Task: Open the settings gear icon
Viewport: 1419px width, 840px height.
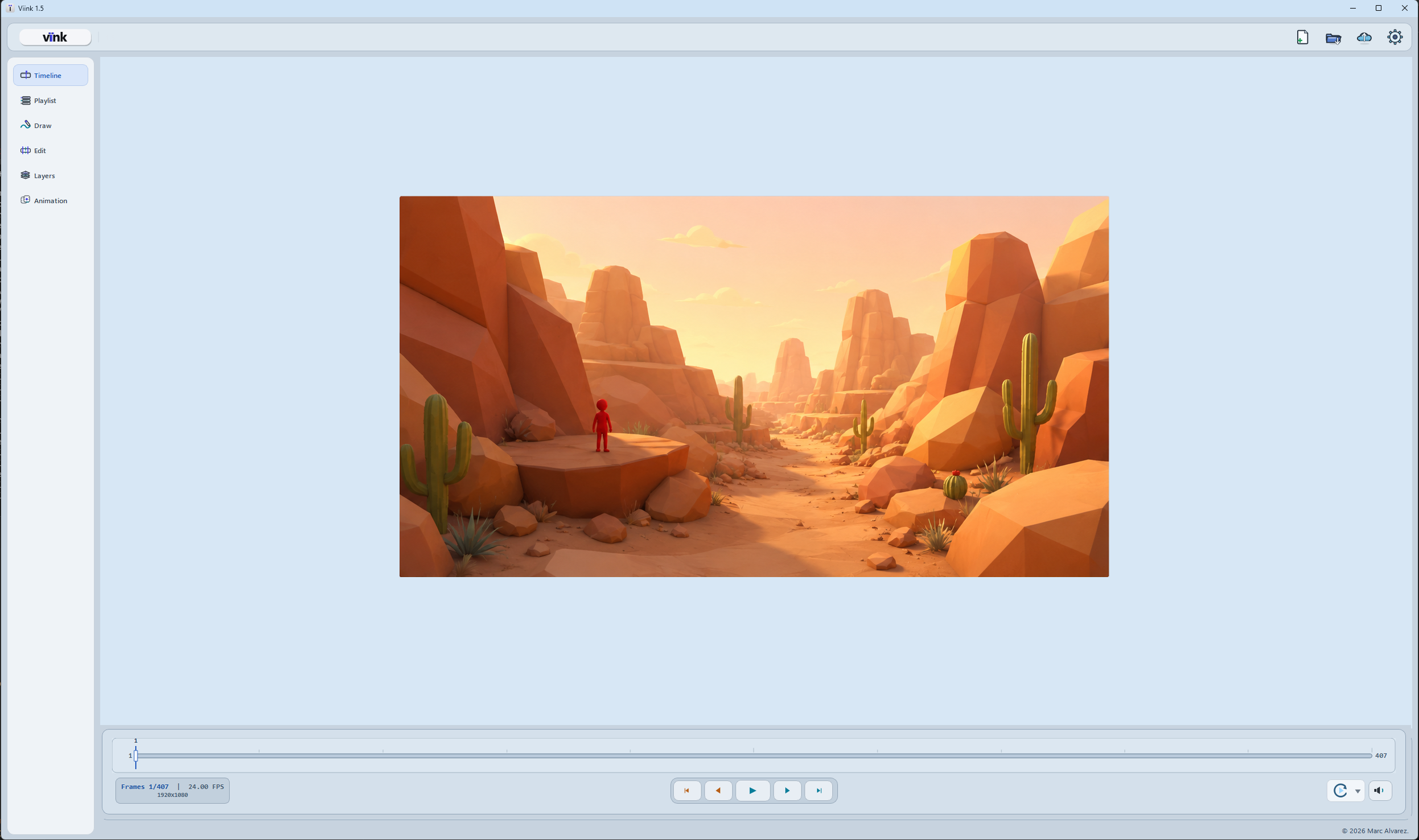Action: 1395,38
